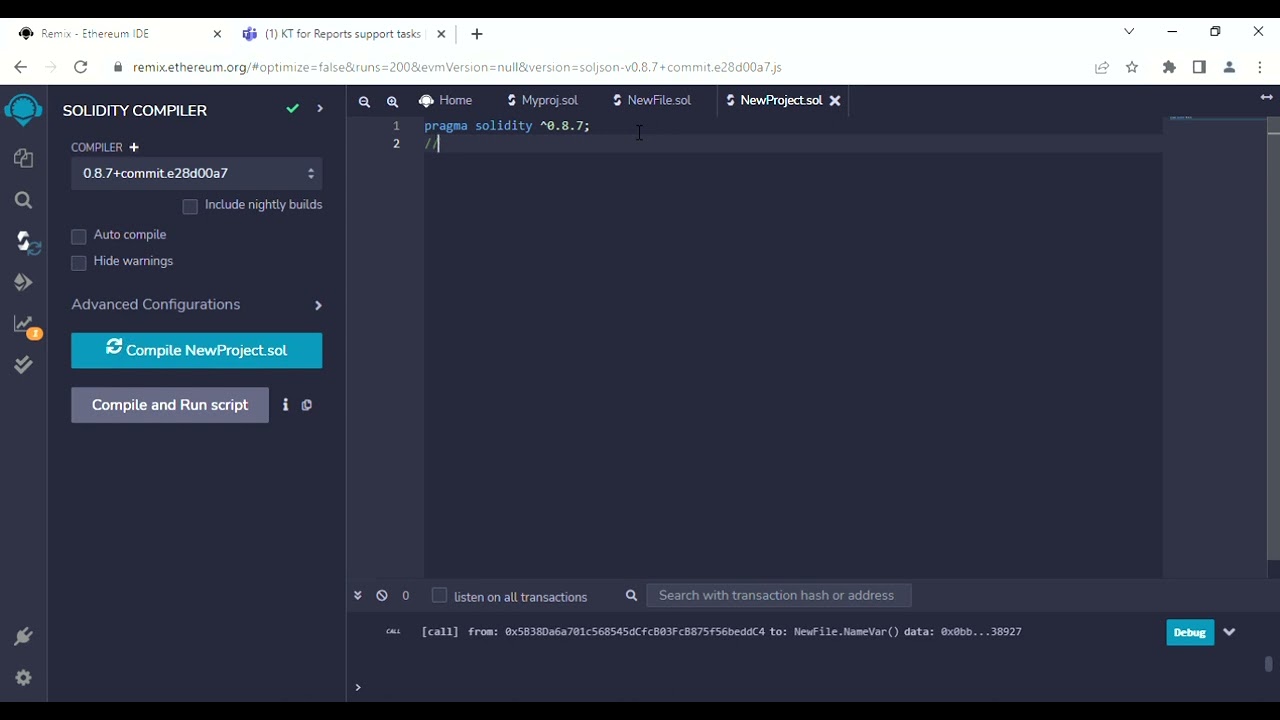Clear the terminal console icon
The width and height of the screenshot is (1280, 720).
(382, 595)
